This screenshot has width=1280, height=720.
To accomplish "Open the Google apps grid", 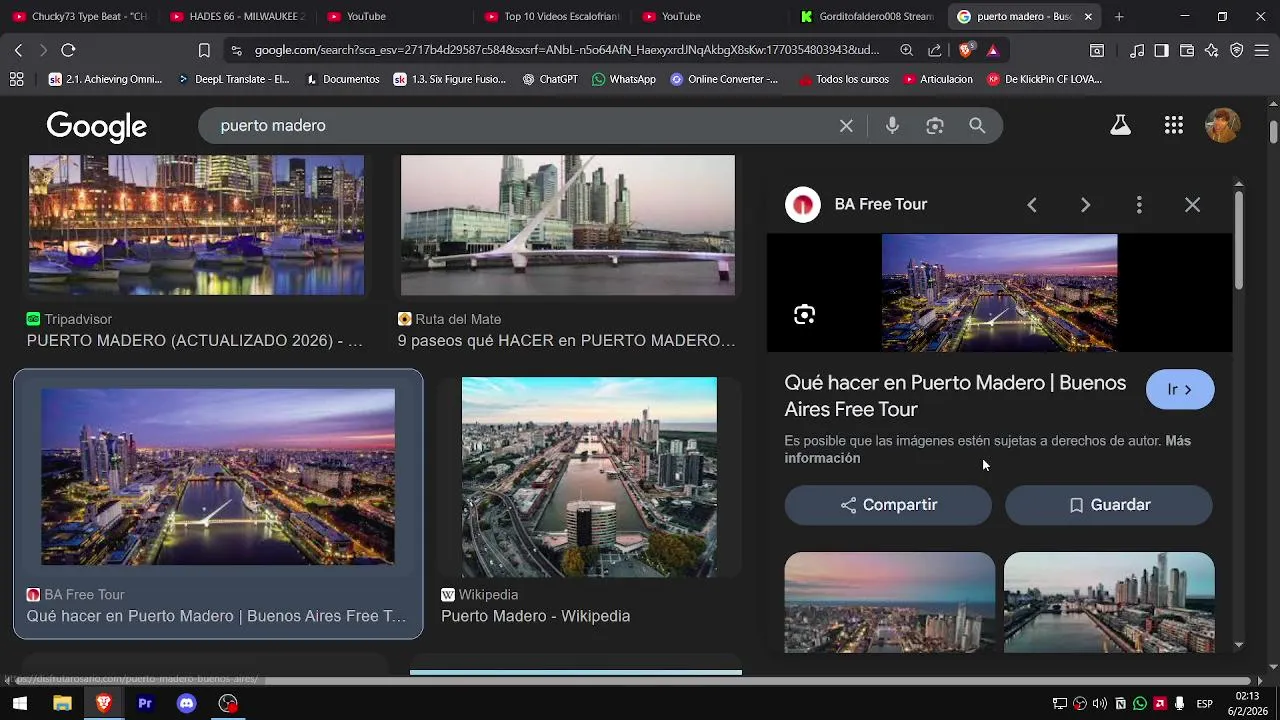I will point(1174,125).
